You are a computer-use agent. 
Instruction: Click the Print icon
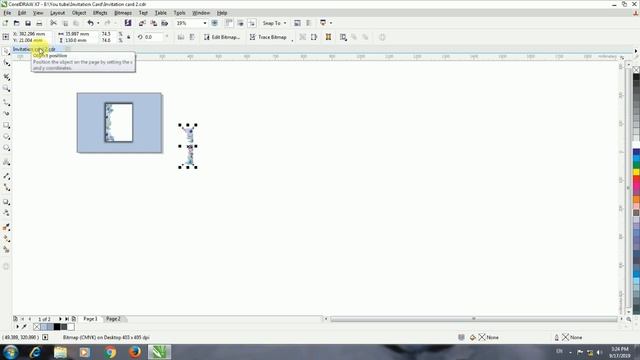point(39,23)
